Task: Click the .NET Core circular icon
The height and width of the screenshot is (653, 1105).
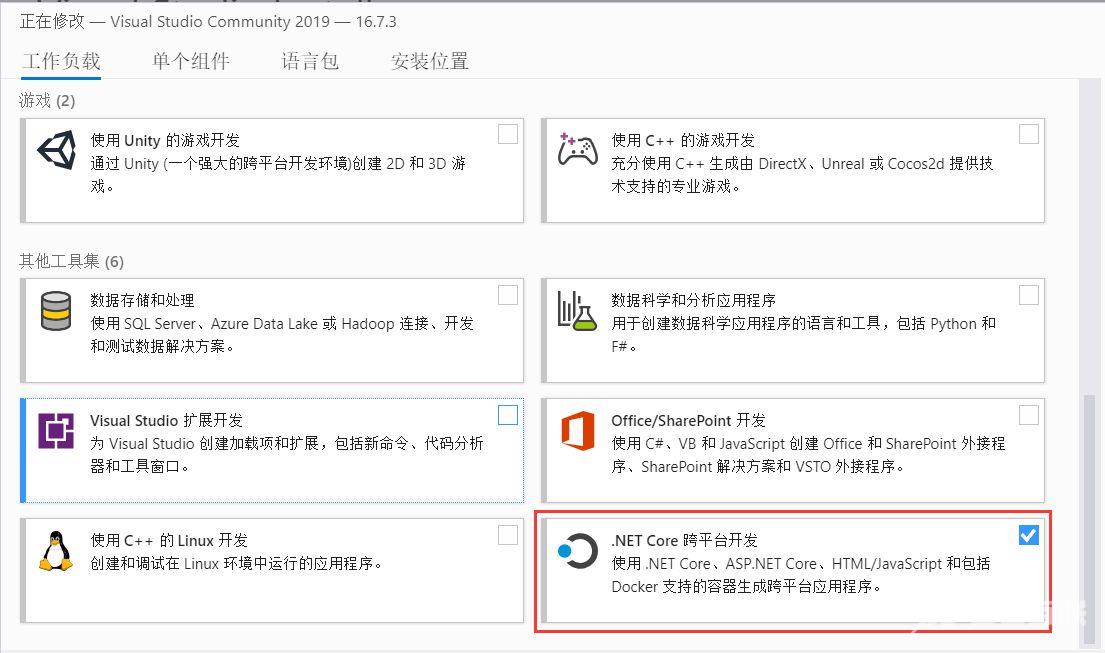Action: click(577, 551)
